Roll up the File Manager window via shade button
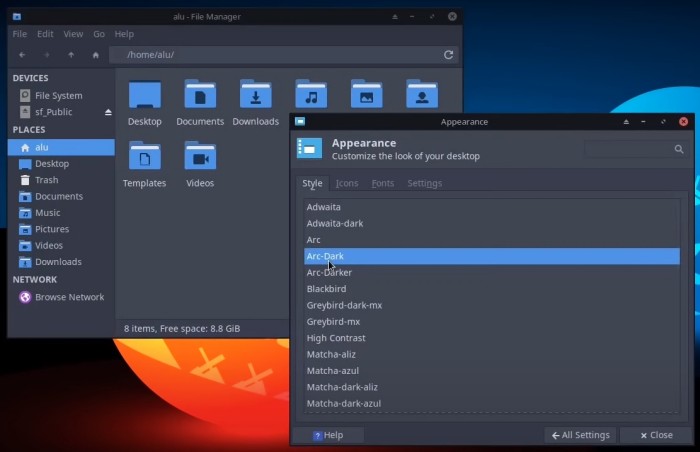 pyautogui.click(x=395, y=17)
